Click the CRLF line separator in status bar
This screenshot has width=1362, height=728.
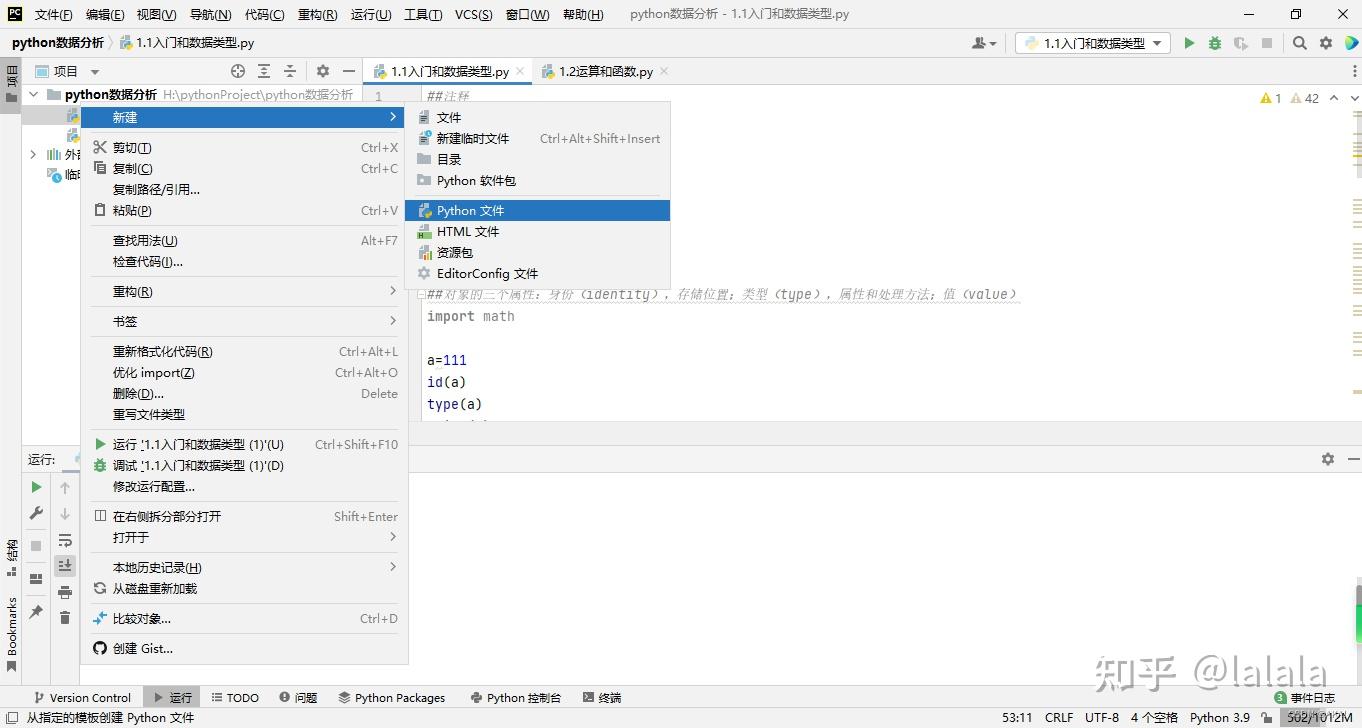click(x=1059, y=718)
